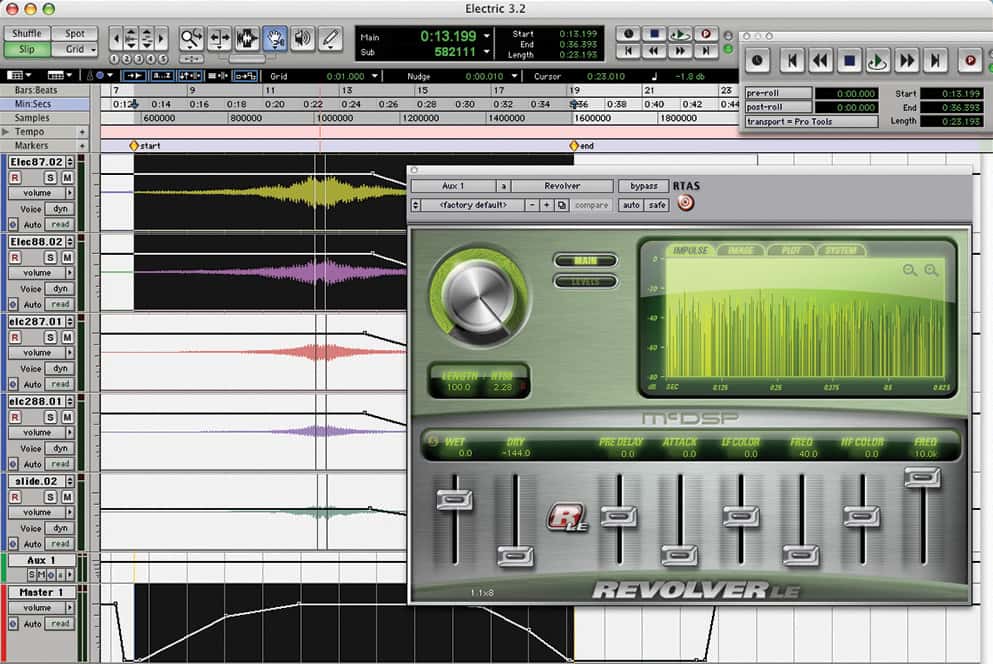Click Go to End in floating Transport window

(x=935, y=61)
